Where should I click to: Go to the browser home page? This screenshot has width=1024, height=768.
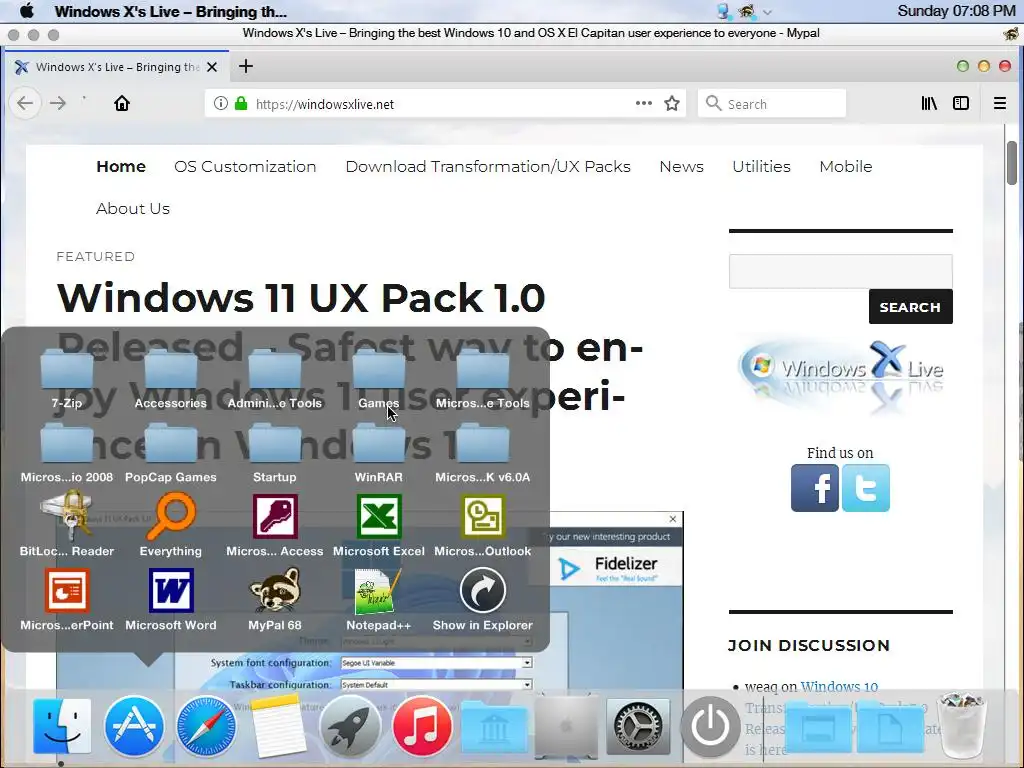coord(121,103)
